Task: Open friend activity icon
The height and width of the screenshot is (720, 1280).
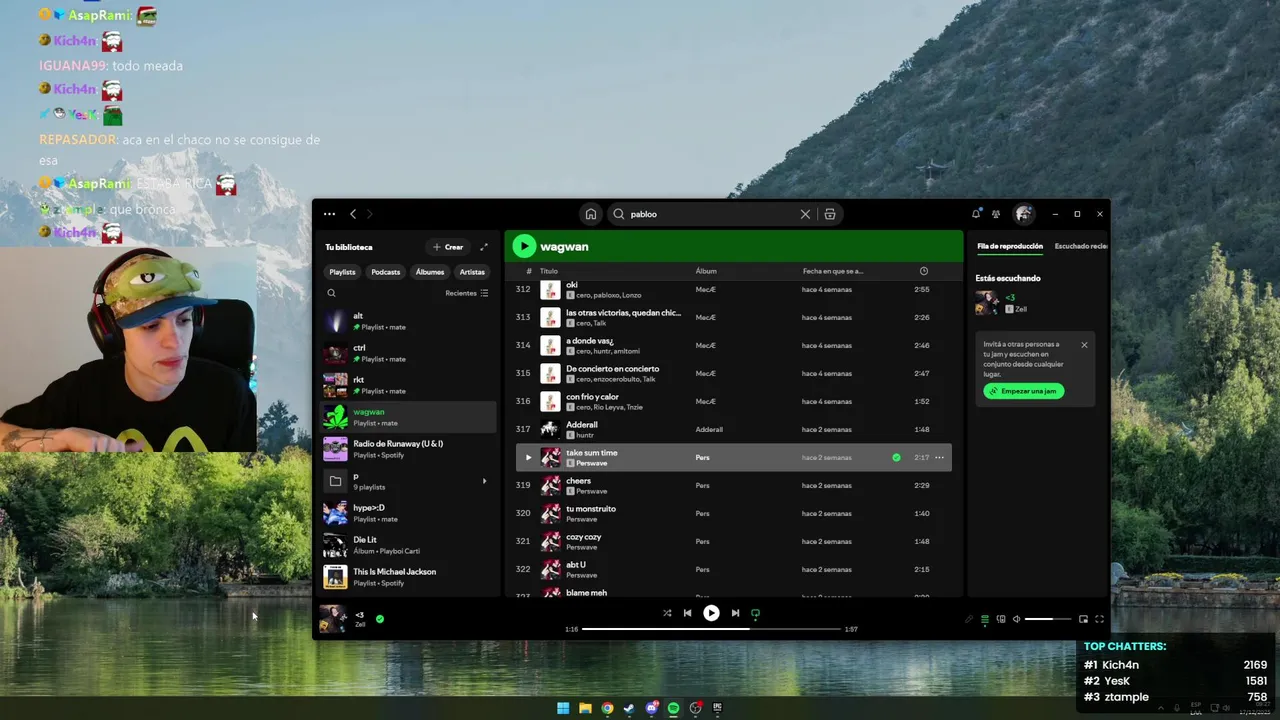Action: 996,214
